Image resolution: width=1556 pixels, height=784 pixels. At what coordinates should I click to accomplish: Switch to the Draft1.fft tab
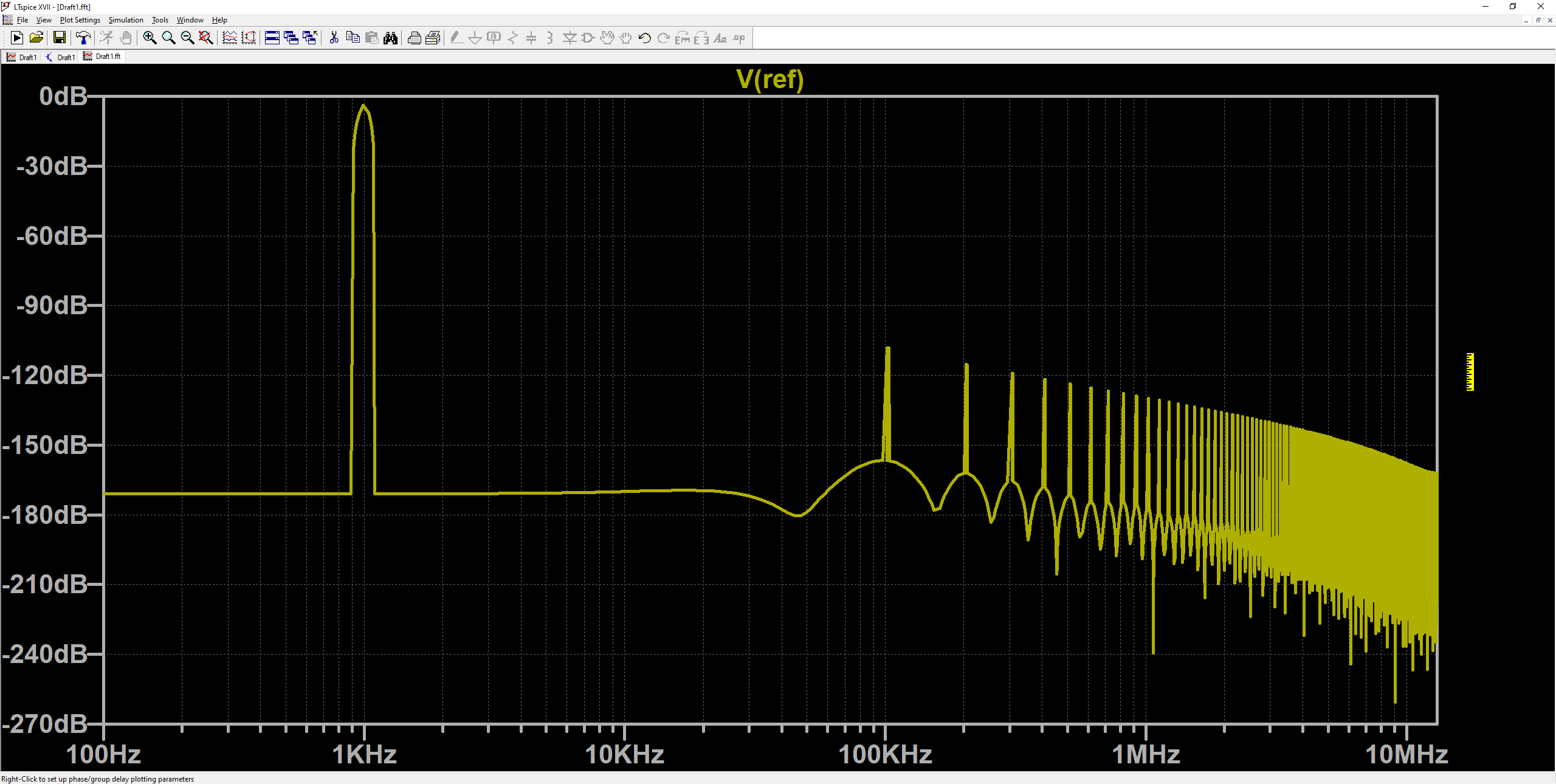[103, 57]
